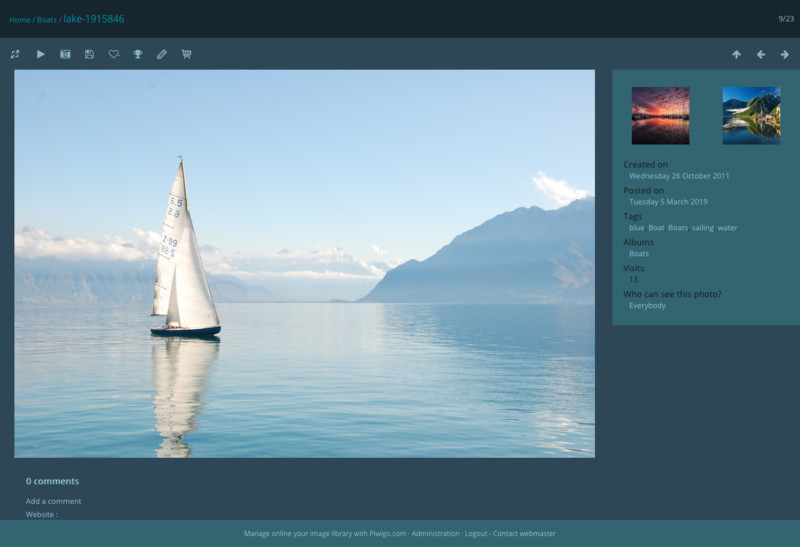This screenshot has height=547, width=800.
Task: Add photo to cart icon
Action: point(186,54)
